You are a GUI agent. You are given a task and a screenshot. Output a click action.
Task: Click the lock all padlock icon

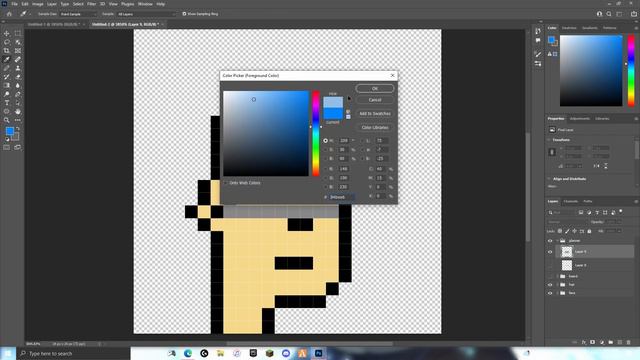click(589, 231)
